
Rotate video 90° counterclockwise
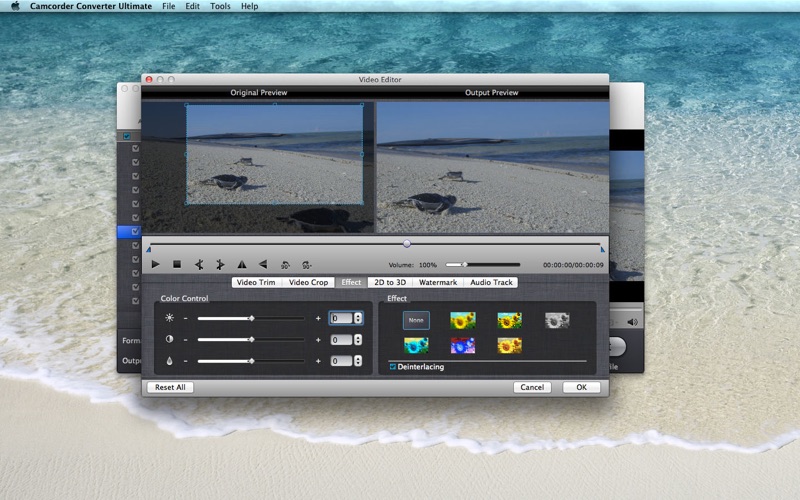(x=285, y=265)
